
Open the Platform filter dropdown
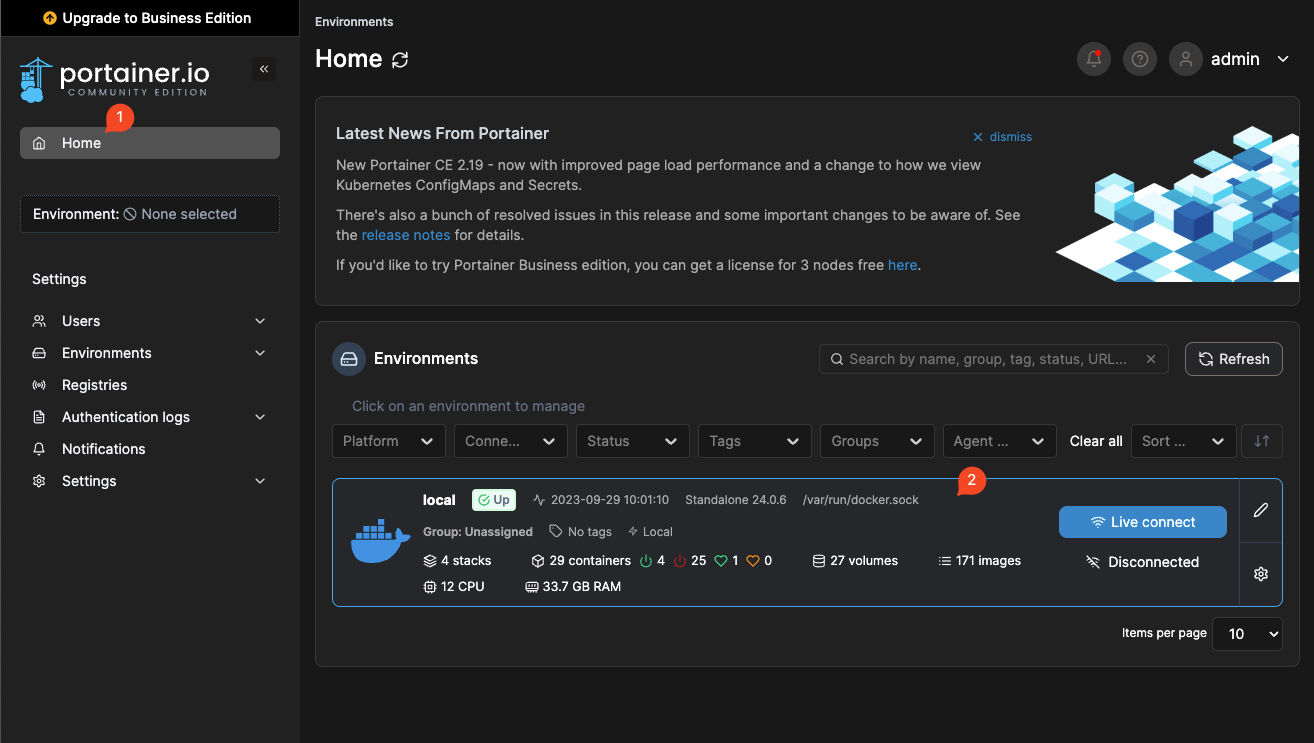tap(389, 441)
